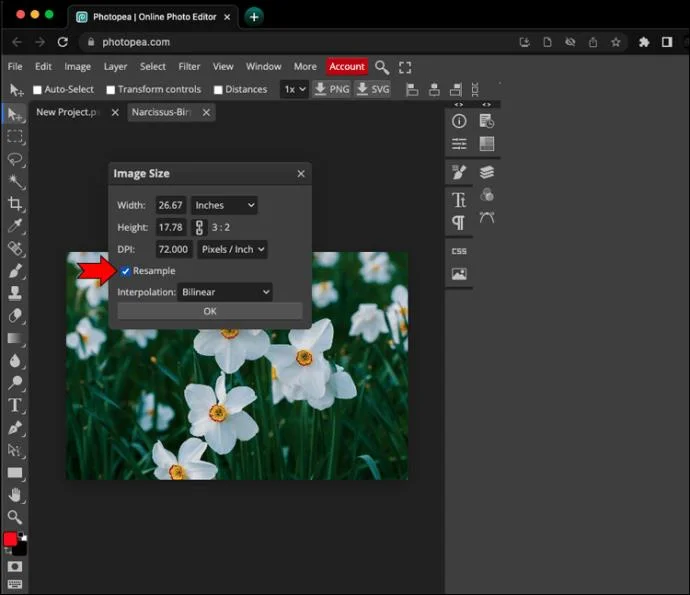This screenshot has height=595, width=690.
Task: Open the Character panel icon
Action: [459, 200]
